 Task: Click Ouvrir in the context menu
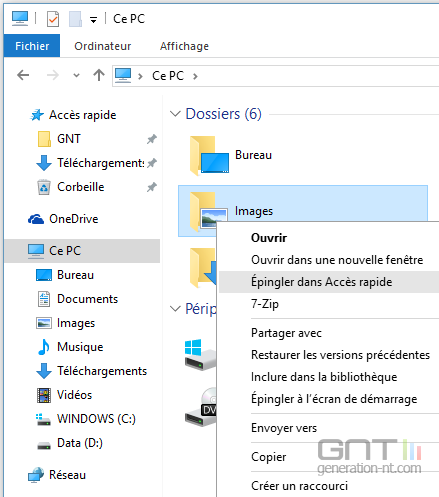[x=269, y=238]
